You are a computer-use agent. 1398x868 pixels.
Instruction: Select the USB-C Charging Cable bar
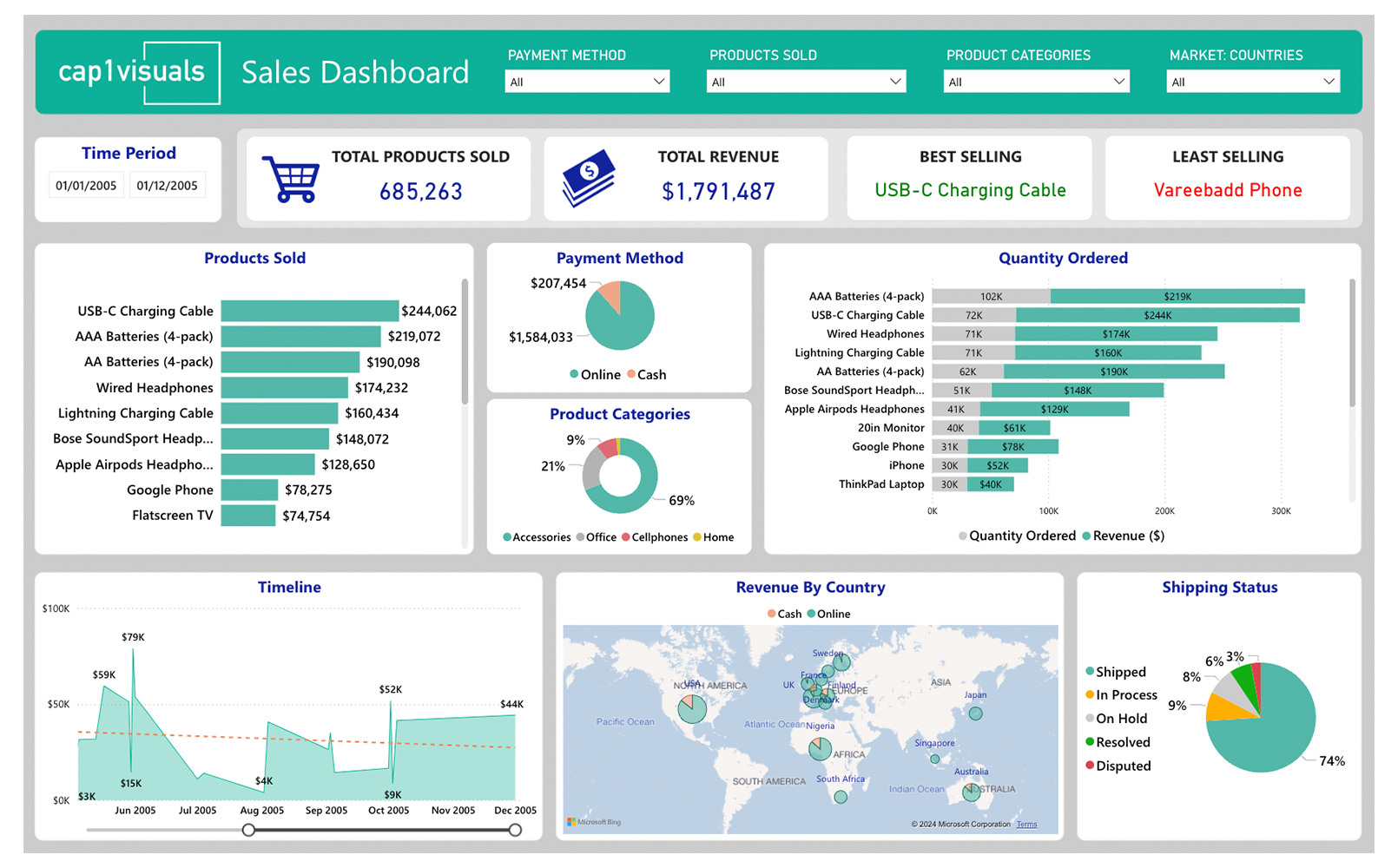[x=309, y=311]
